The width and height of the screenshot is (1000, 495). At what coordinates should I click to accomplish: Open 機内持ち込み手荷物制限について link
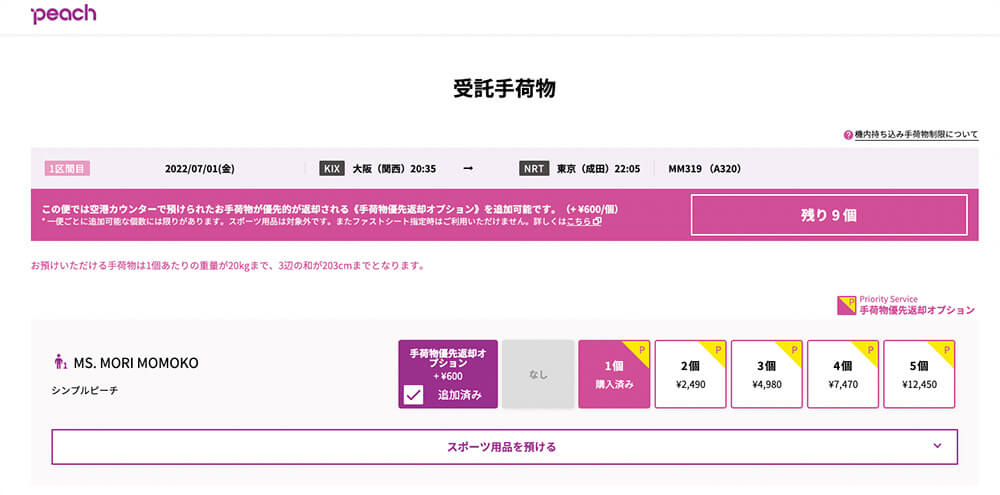[916, 135]
